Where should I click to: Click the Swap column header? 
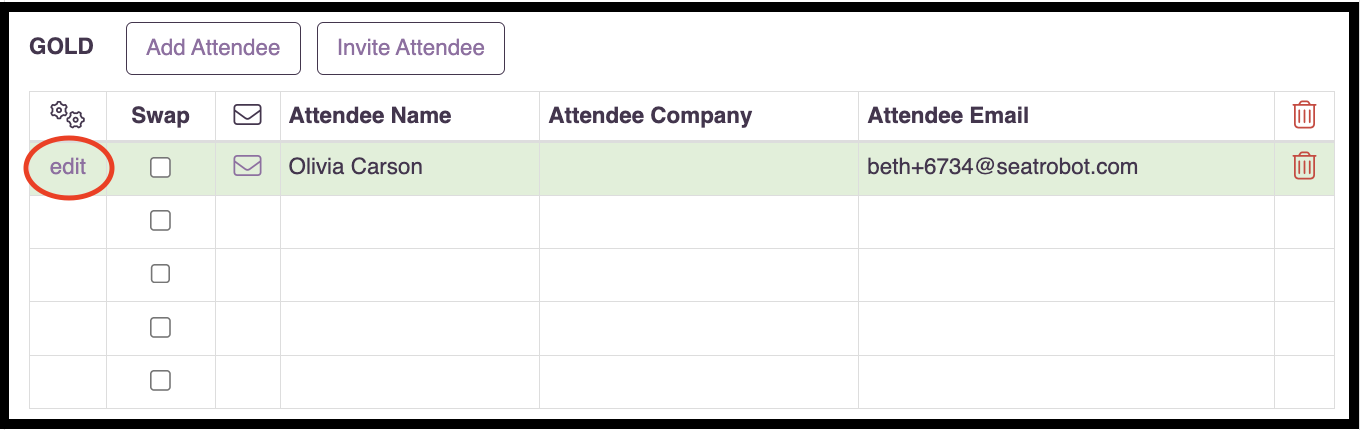160,115
